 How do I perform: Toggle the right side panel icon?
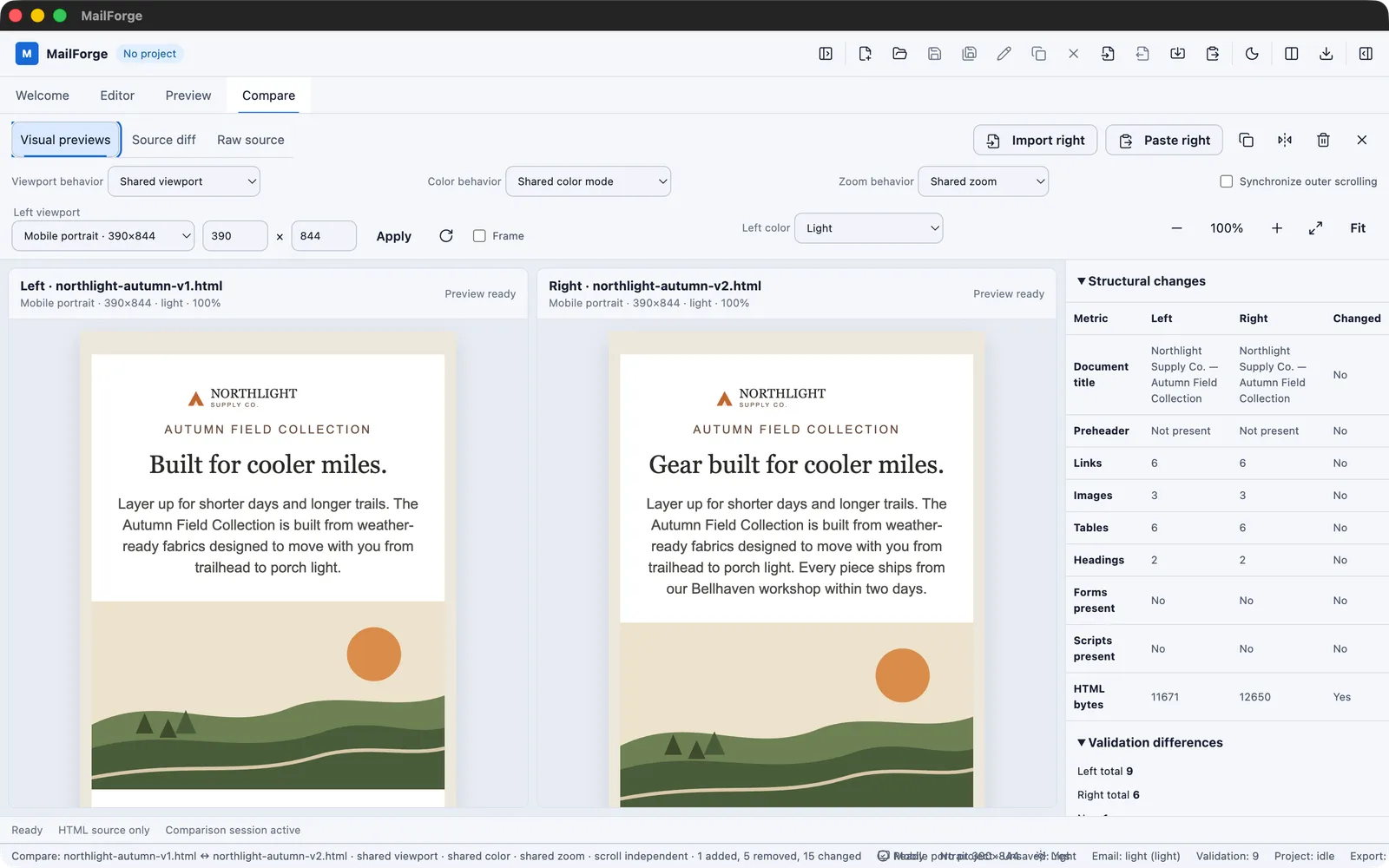1366,54
